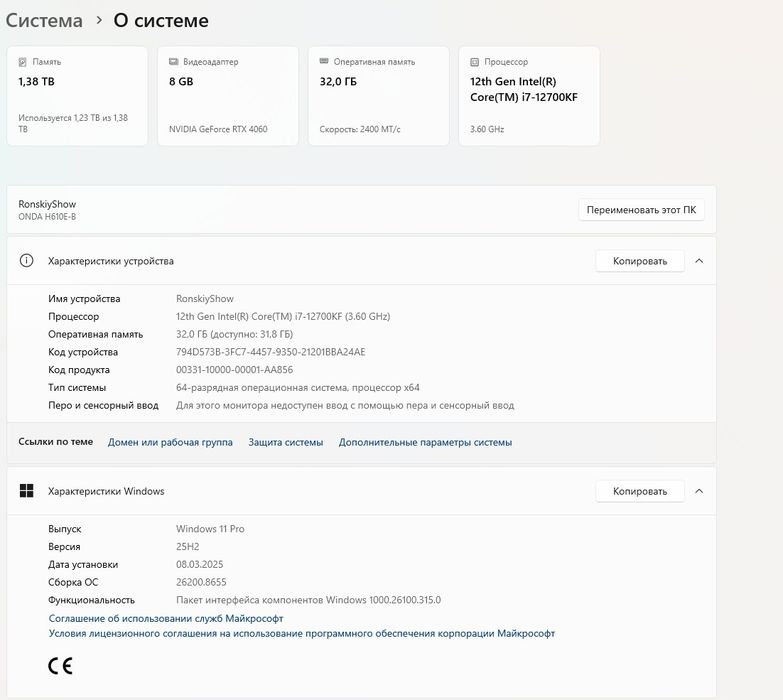
Task: Copy device specs with Копировать button
Action: (x=640, y=261)
